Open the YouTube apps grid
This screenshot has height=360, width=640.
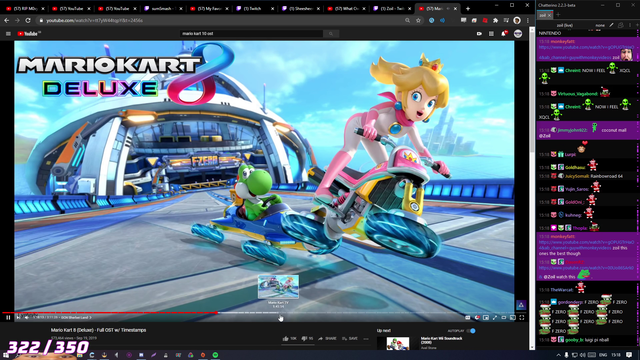point(491,33)
